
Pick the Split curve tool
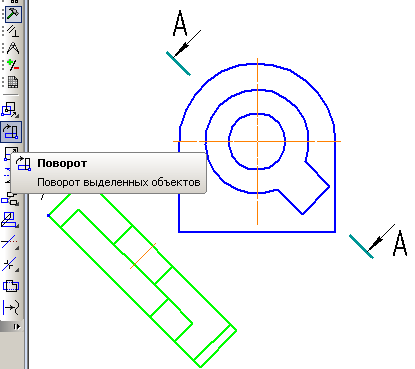10,264
